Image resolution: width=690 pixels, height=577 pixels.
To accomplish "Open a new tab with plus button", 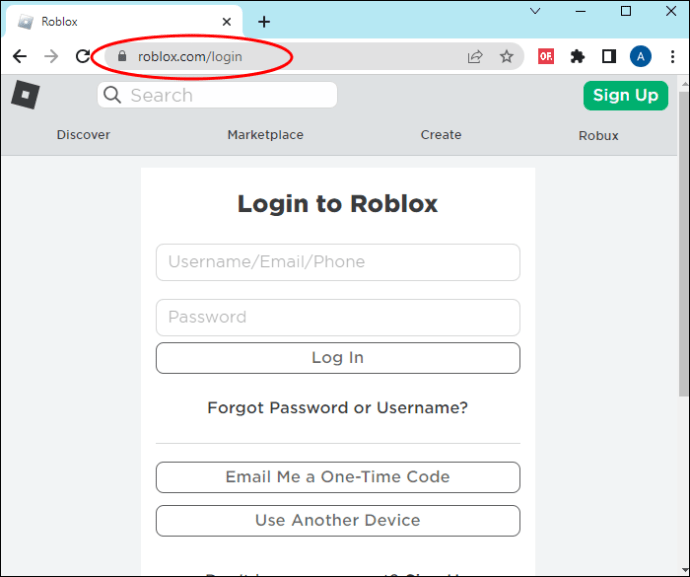I will tap(264, 22).
